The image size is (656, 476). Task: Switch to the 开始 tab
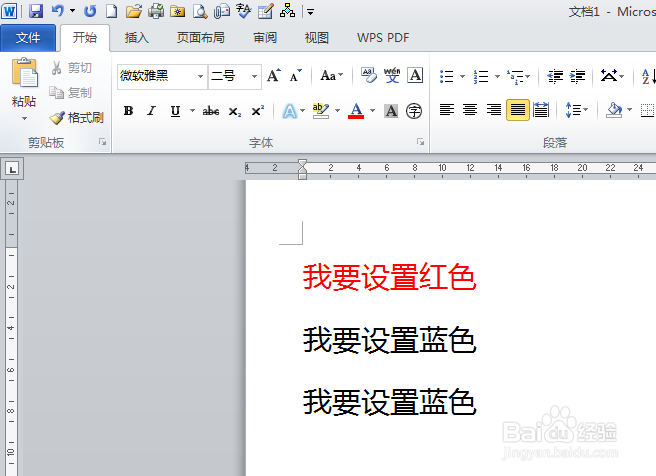click(85, 38)
